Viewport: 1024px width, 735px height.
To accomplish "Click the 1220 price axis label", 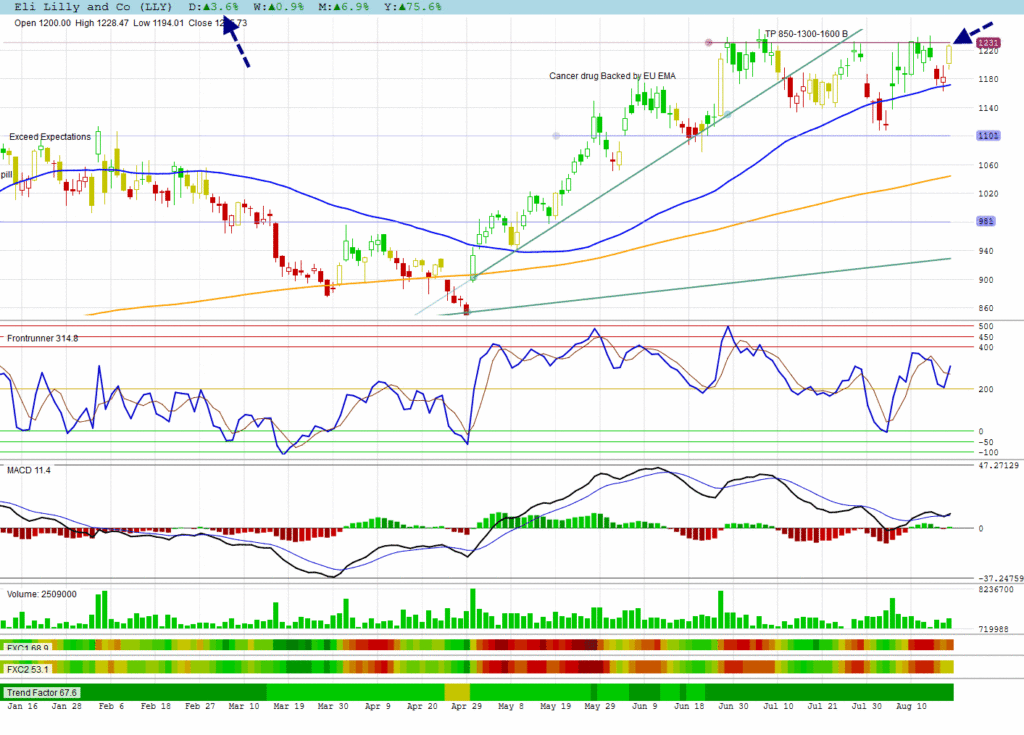I will (x=988, y=51).
